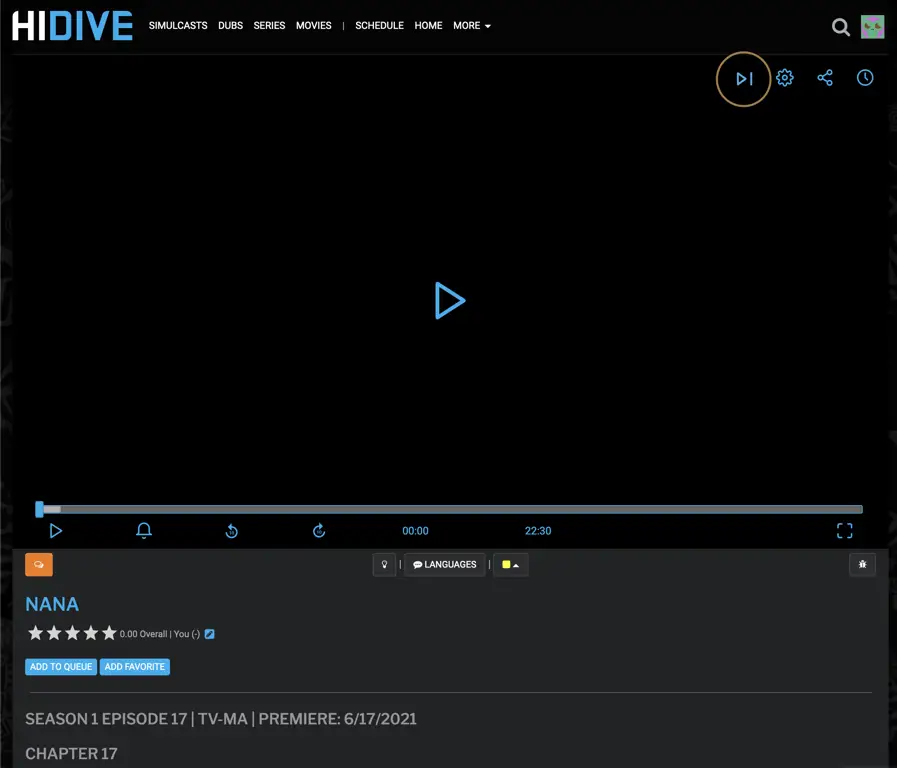Open DUBS in navigation
Screen dimensions: 897x768
point(231,26)
